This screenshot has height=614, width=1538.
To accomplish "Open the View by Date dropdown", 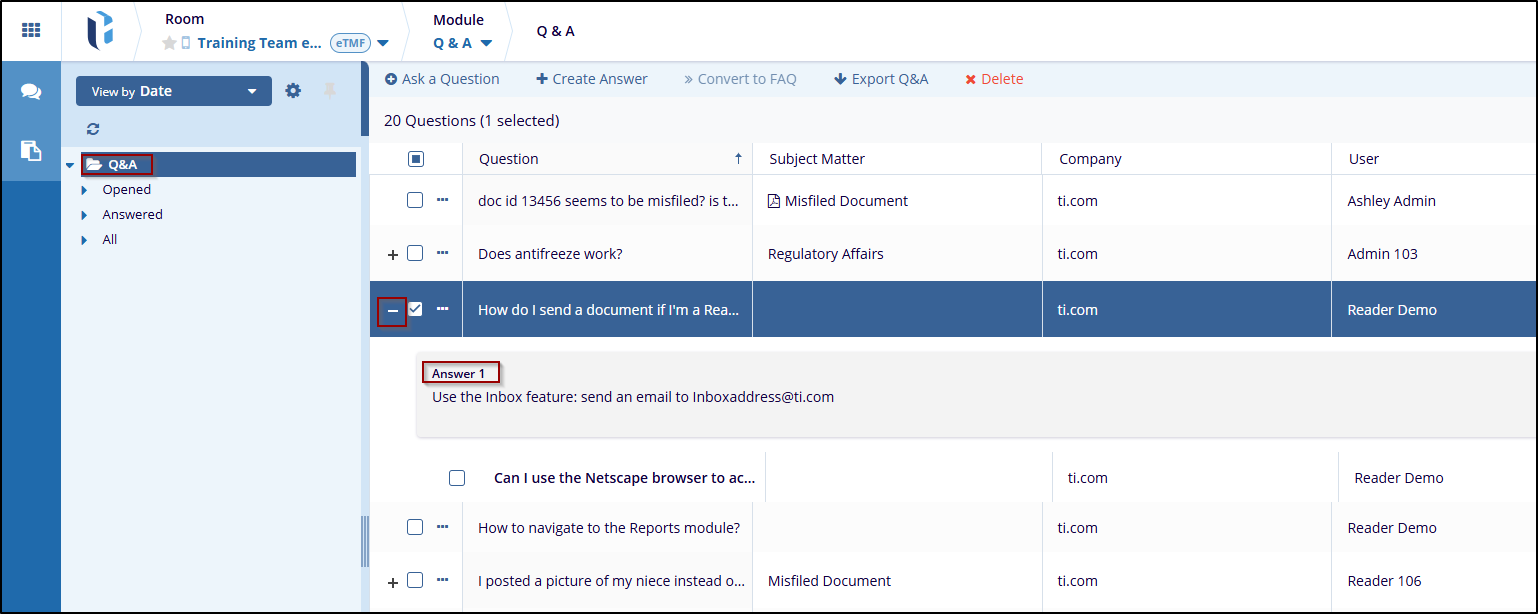I will 173,91.
